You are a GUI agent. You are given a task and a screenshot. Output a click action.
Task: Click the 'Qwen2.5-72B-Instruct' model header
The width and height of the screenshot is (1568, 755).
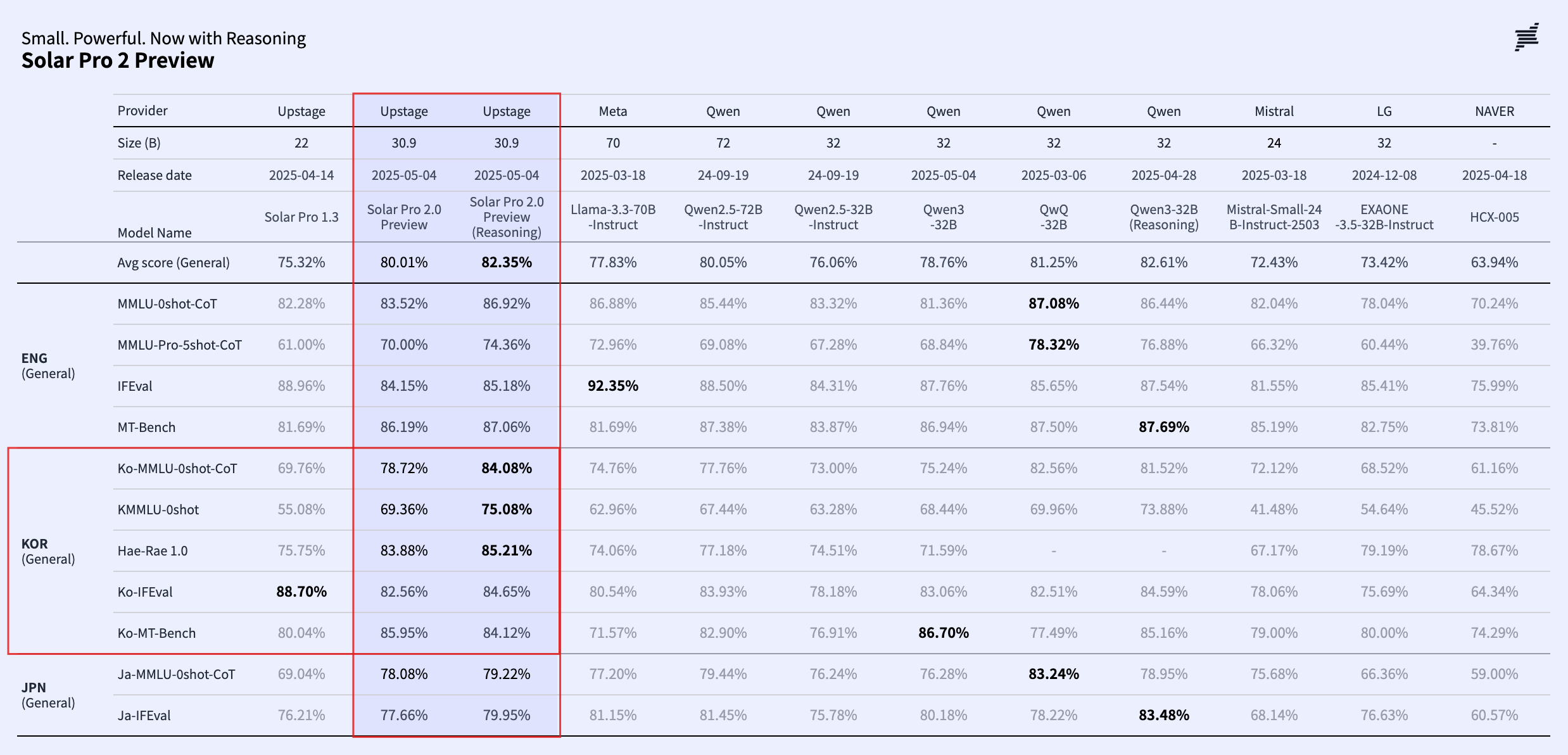coord(723,217)
